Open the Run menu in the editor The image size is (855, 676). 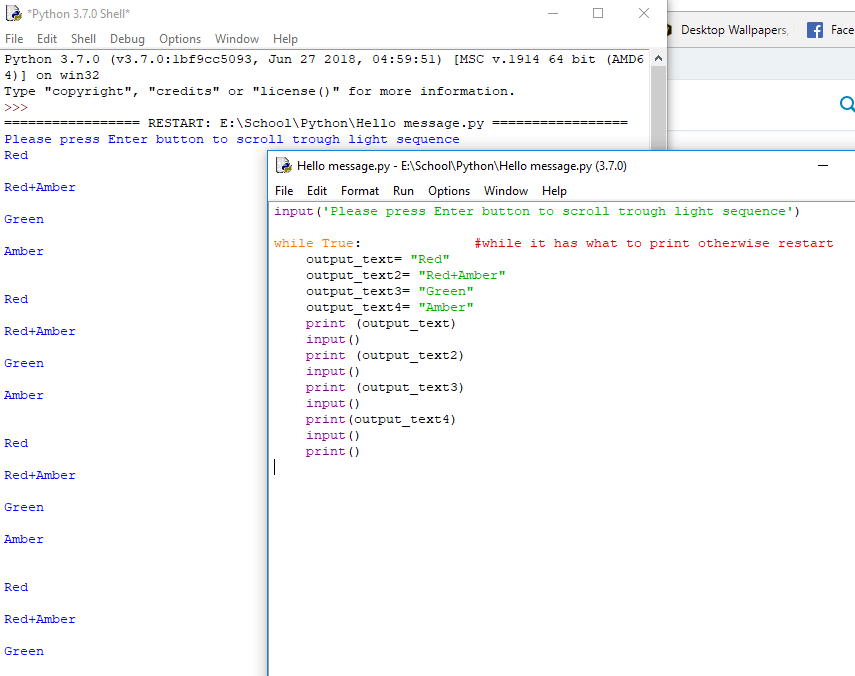click(x=403, y=191)
